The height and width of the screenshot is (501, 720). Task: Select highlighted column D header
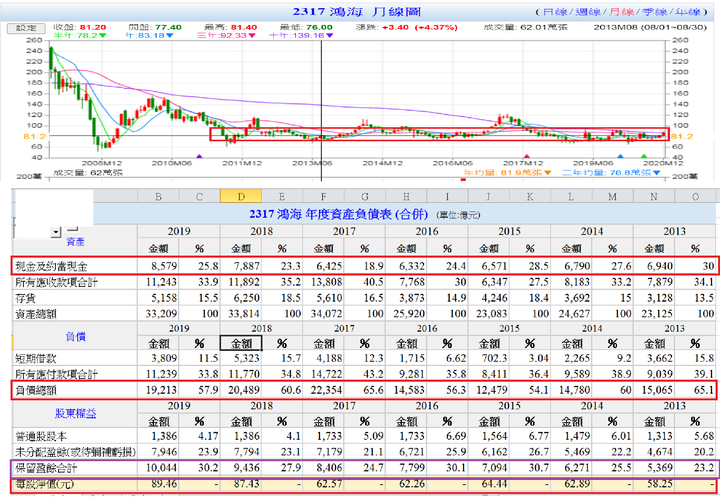pyautogui.click(x=241, y=196)
